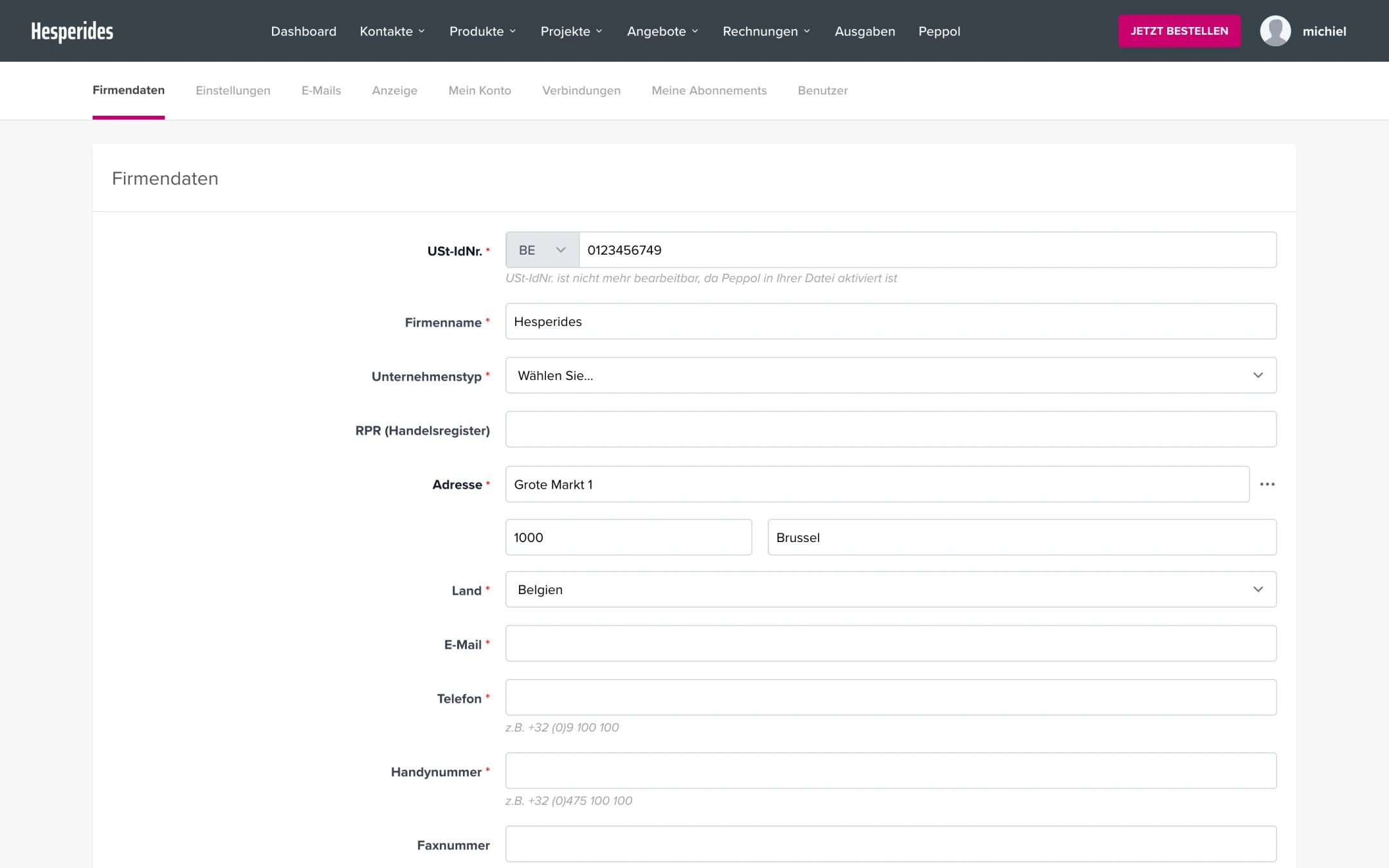The image size is (1389, 868).
Task: Expand the Rechnungen menu
Action: tap(766, 32)
